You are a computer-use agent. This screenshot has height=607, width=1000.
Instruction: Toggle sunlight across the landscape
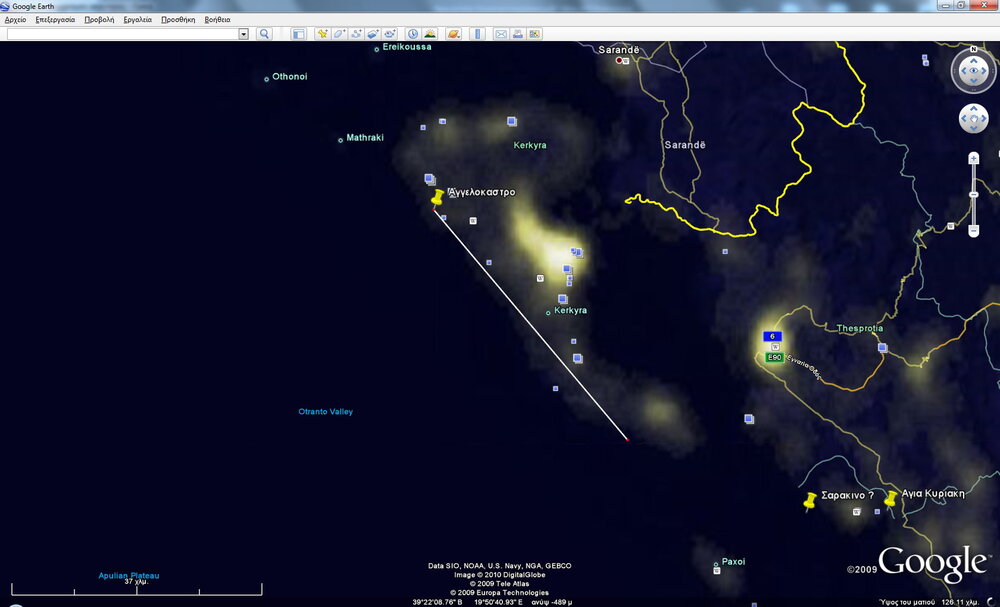pos(429,34)
